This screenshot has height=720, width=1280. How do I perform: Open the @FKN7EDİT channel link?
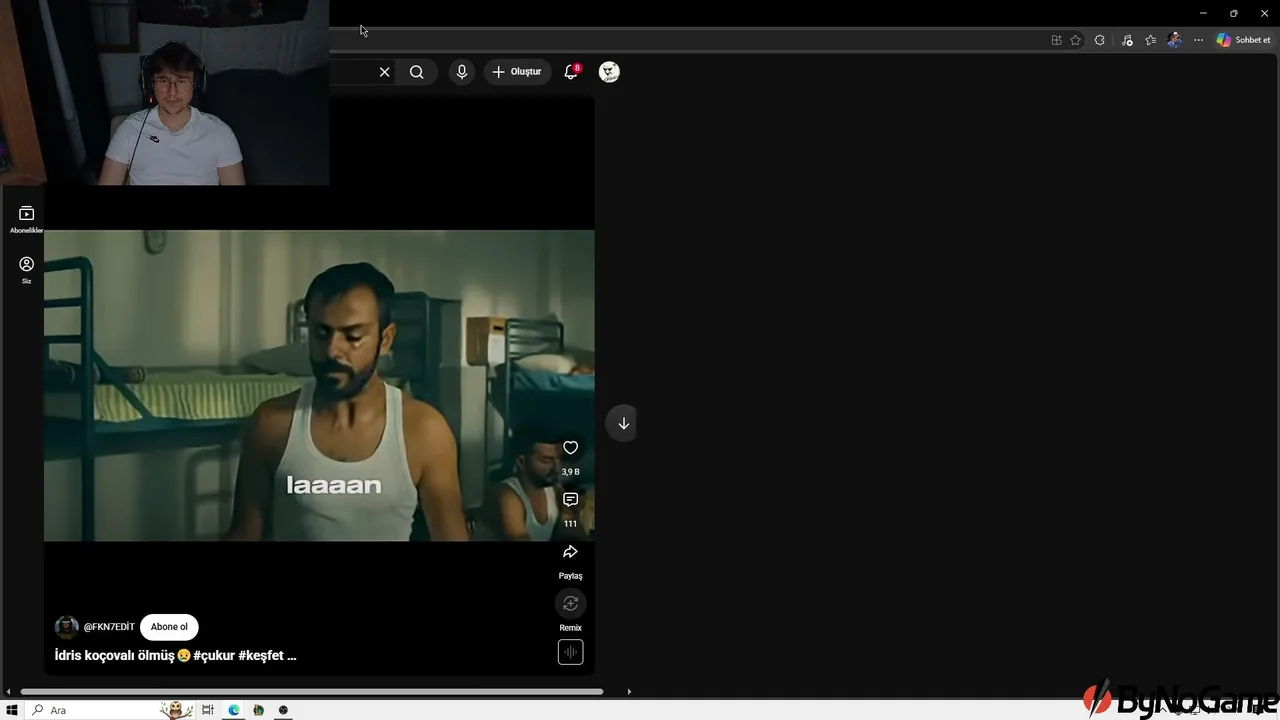(x=109, y=627)
